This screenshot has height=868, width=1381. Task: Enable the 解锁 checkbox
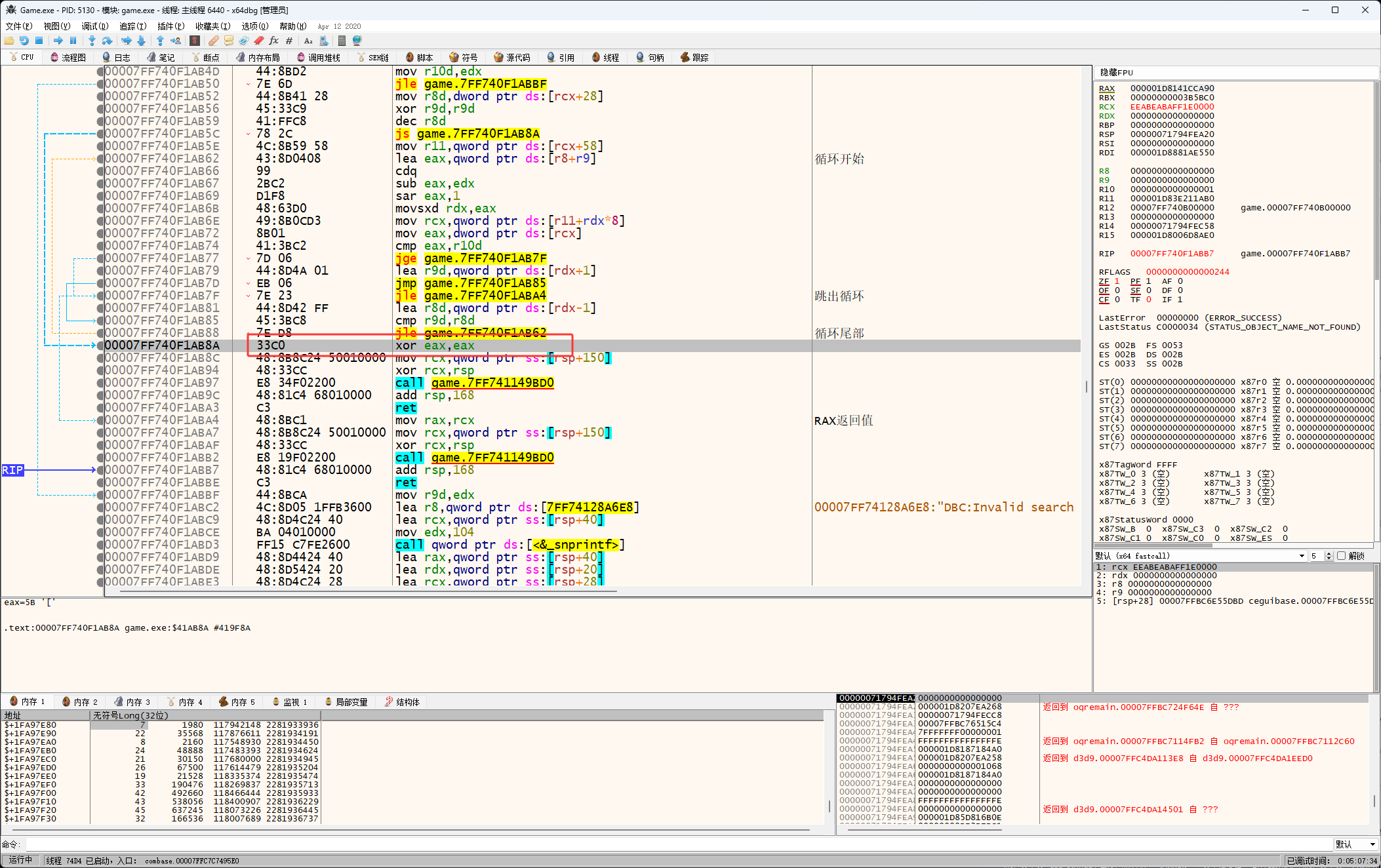pyautogui.click(x=1341, y=556)
